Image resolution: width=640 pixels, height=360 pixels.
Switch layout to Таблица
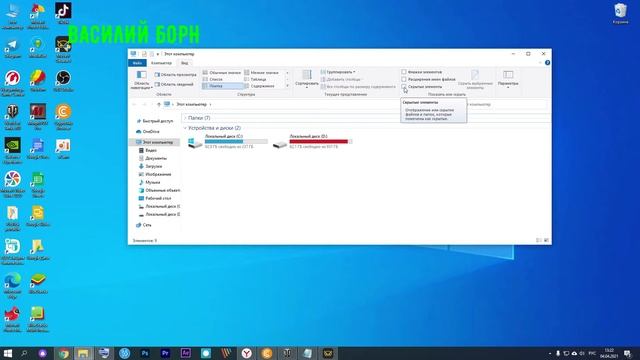click(x=256, y=79)
